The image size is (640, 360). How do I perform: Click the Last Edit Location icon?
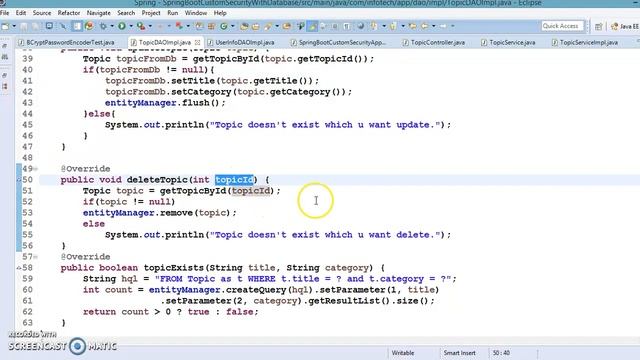[413, 26]
